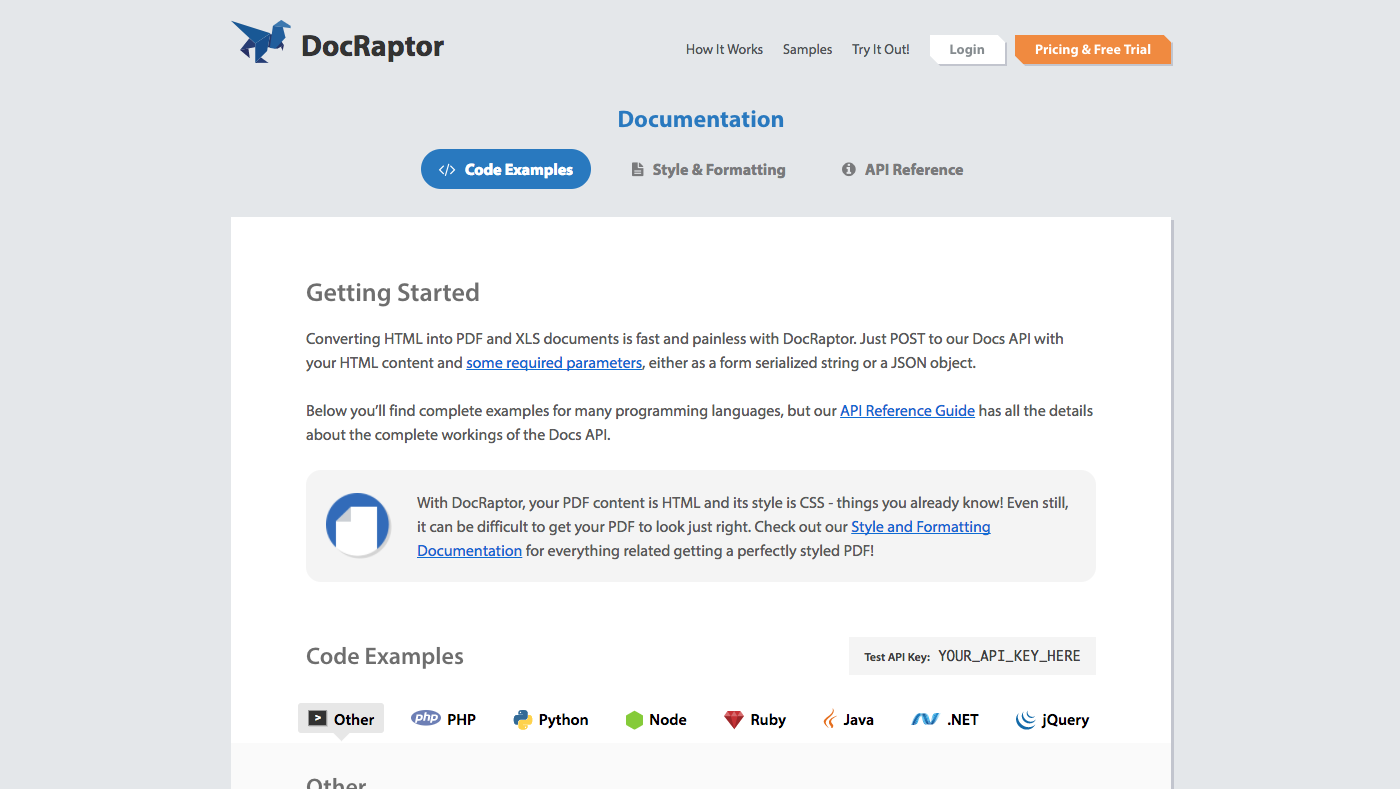Click the YOUR_API_KEY_HERE test key field
This screenshot has width=1400, height=789.
(x=1010, y=655)
